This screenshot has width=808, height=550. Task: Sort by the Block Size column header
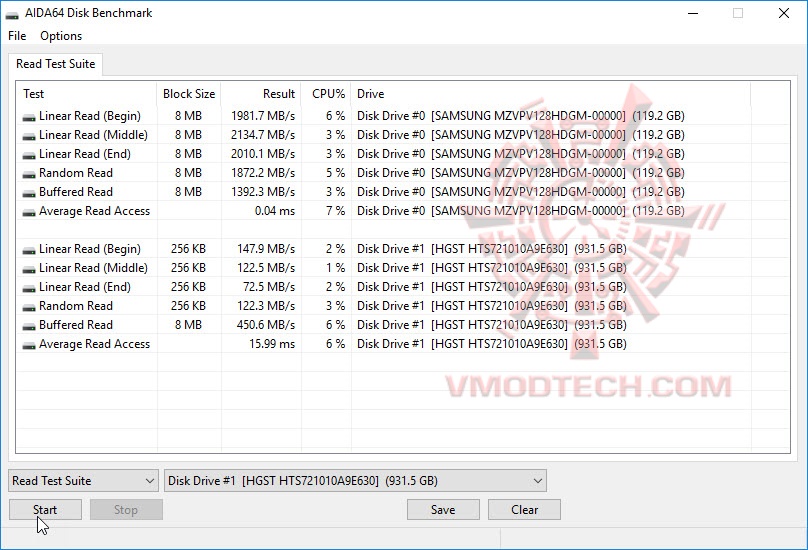[x=189, y=94]
